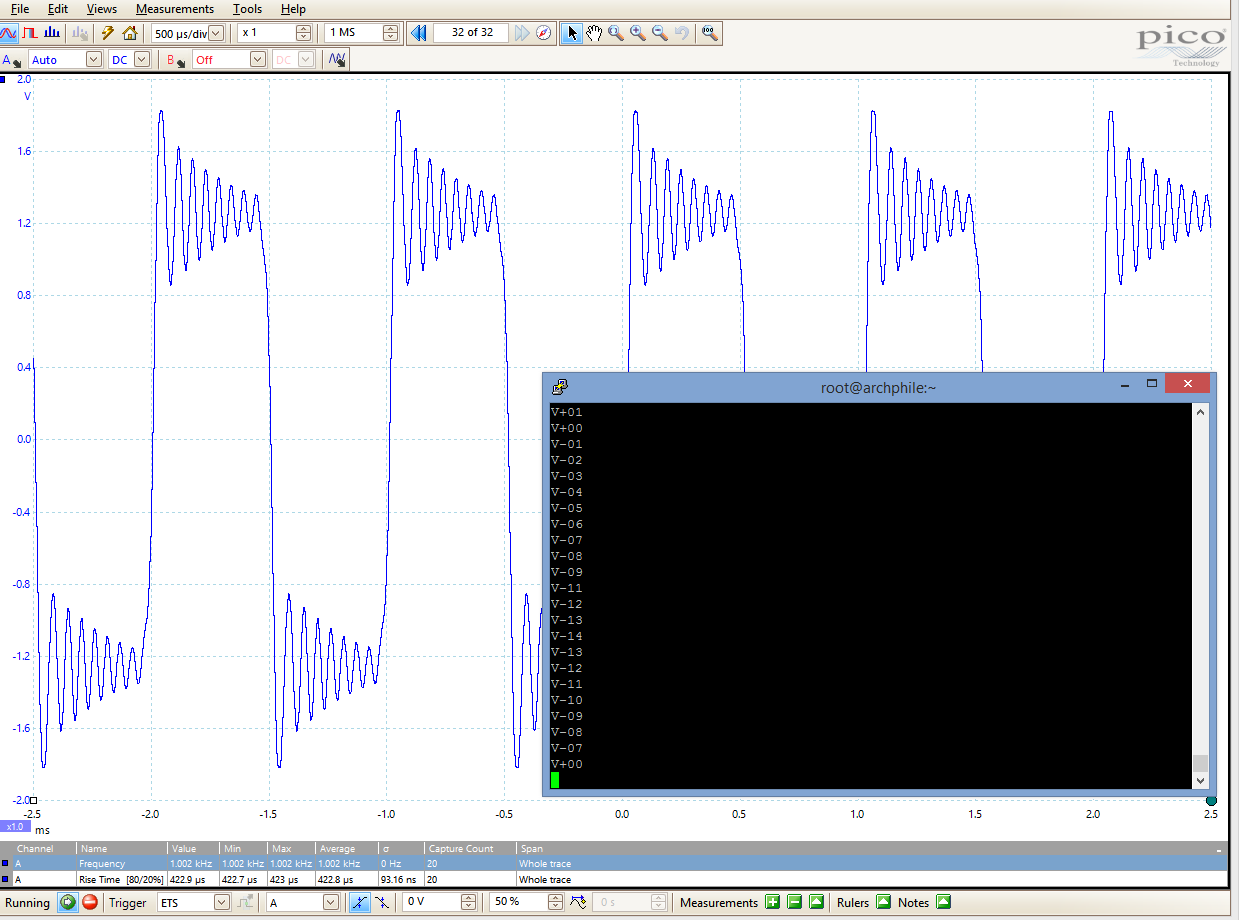Screen dimensions: 1239x920
Task: Adjust the 1 MS samples spinner
Action: 390,33
